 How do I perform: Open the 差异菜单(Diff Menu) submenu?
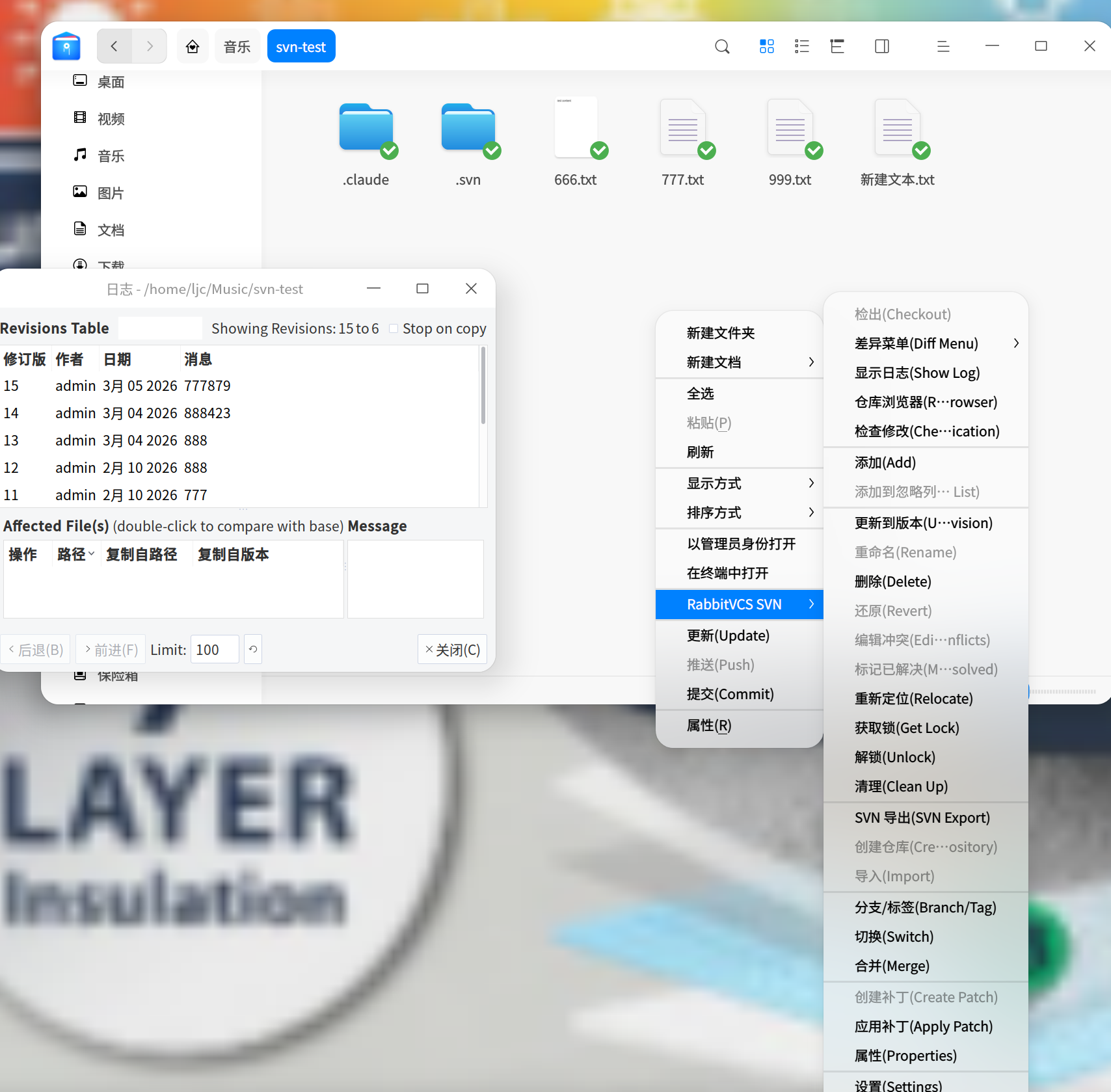[x=926, y=343]
